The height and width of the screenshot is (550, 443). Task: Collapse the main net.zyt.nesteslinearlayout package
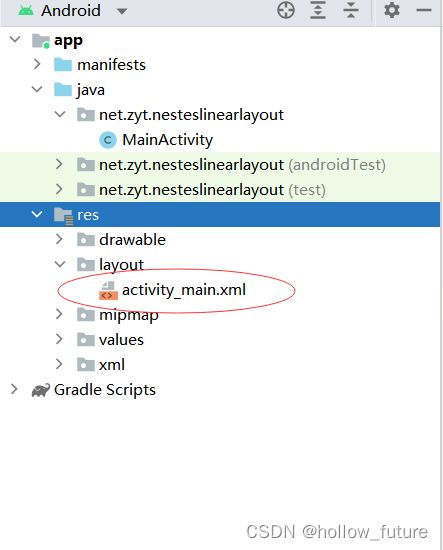click(x=60, y=114)
